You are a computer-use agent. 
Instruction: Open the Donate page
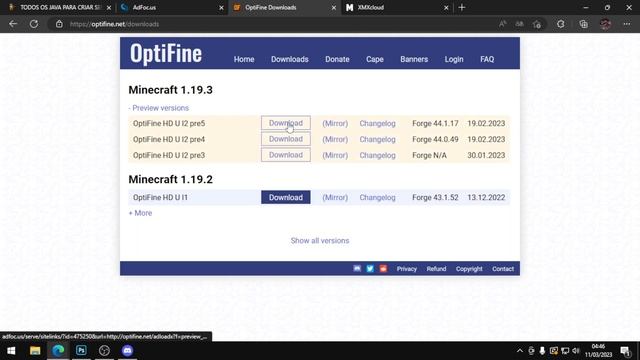[337, 59]
